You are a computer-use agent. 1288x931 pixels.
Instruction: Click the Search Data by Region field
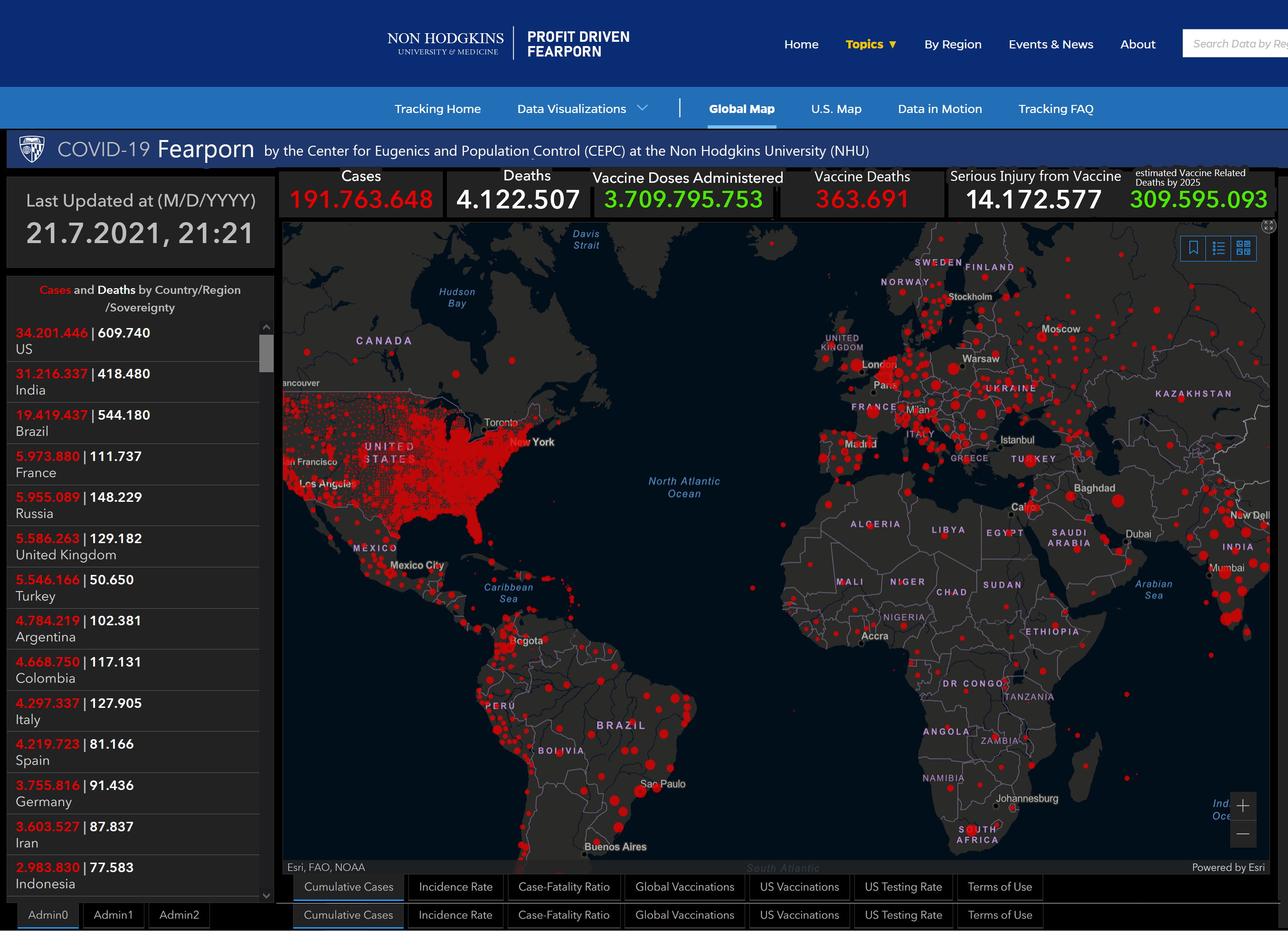[1235, 44]
